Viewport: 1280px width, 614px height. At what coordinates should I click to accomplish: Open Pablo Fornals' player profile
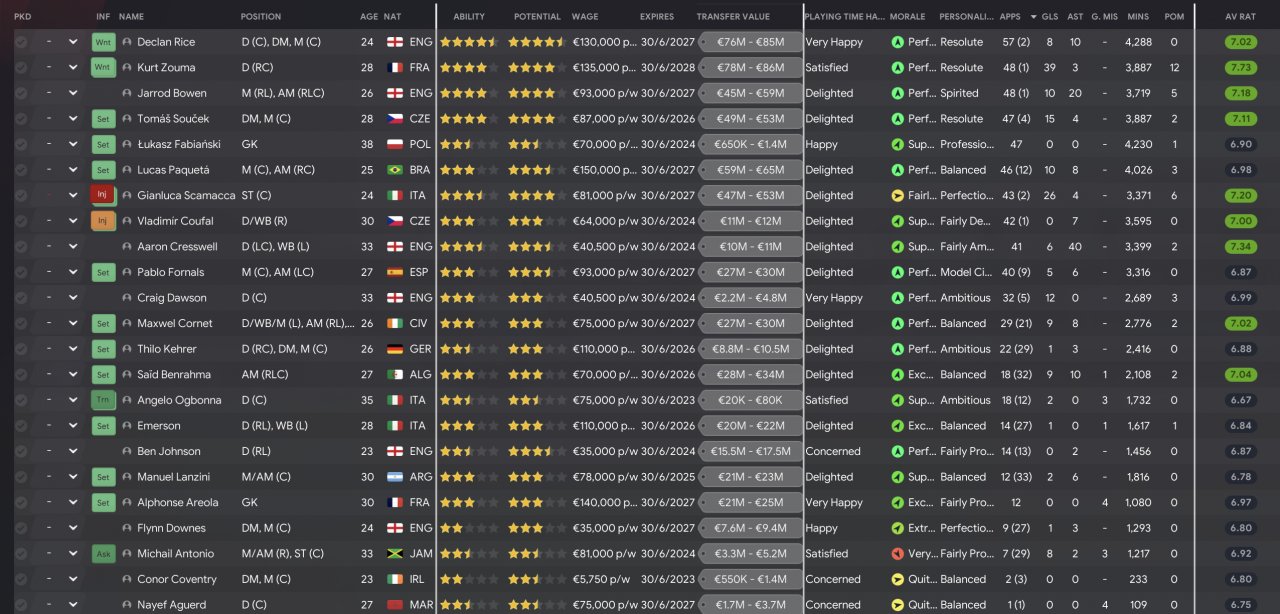point(170,272)
